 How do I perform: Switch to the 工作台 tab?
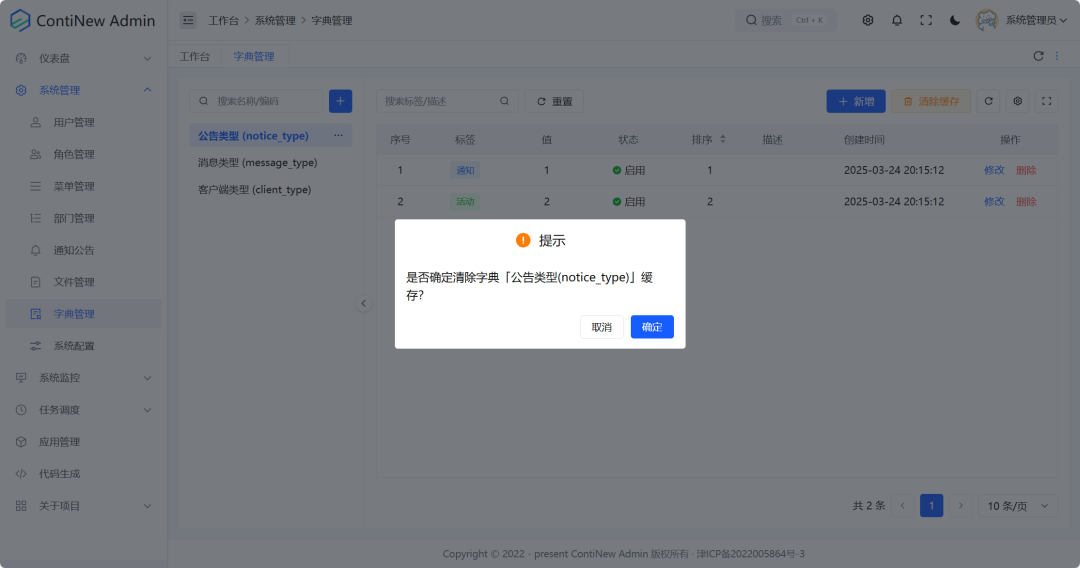point(195,57)
